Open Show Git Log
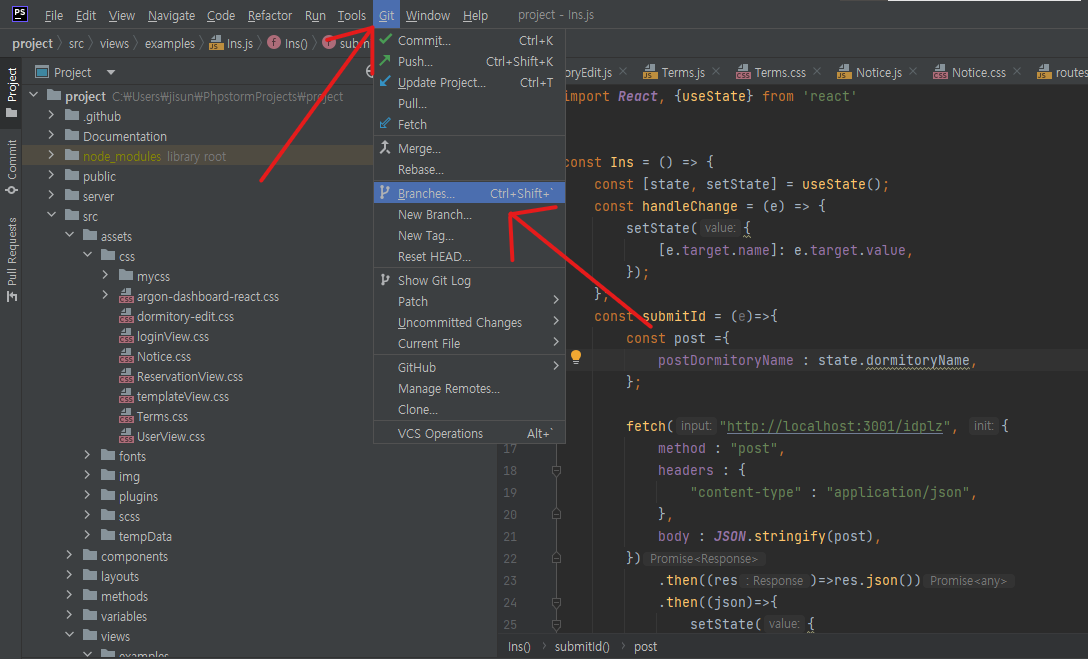 tap(469, 281)
